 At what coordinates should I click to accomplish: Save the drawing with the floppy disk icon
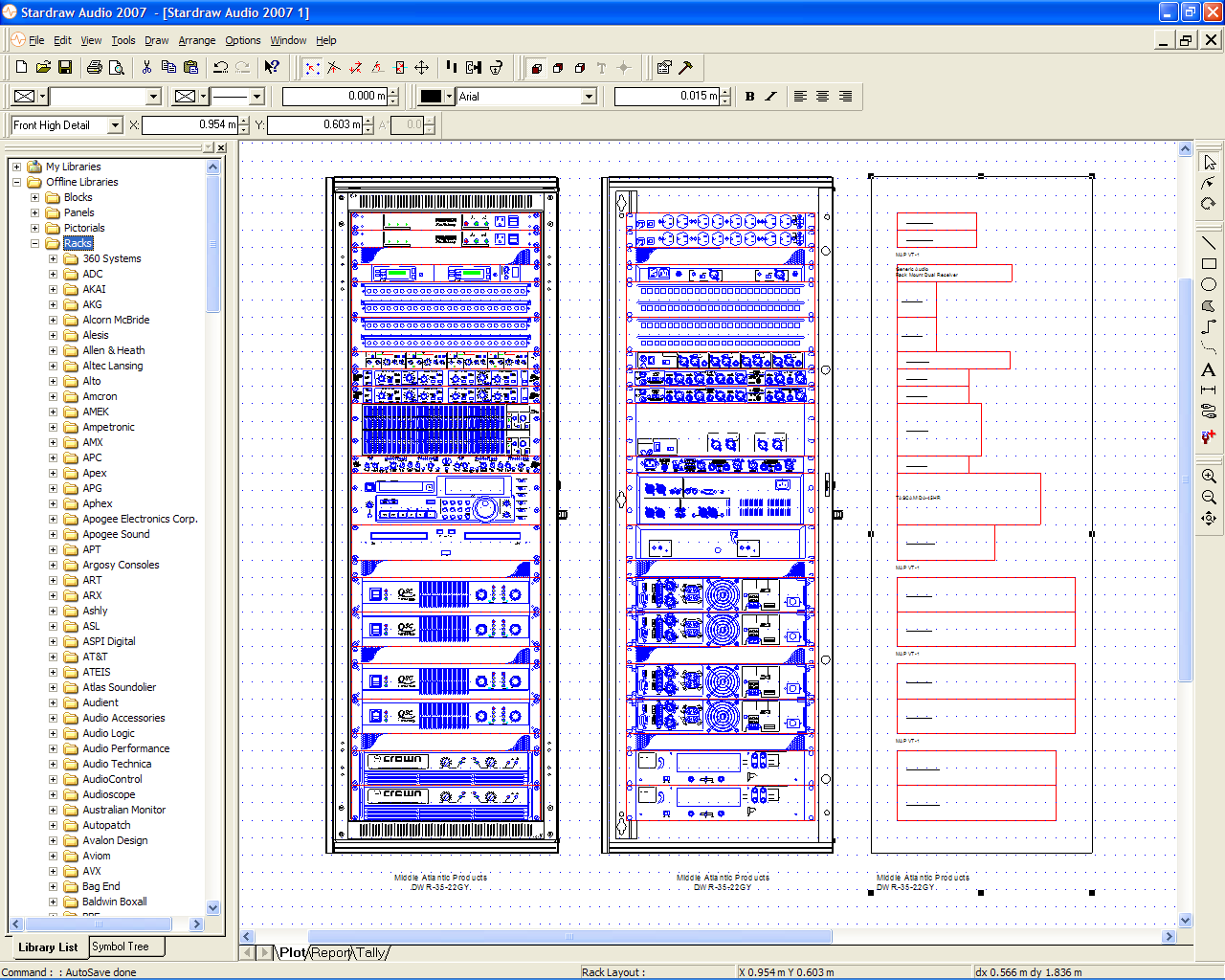point(65,67)
